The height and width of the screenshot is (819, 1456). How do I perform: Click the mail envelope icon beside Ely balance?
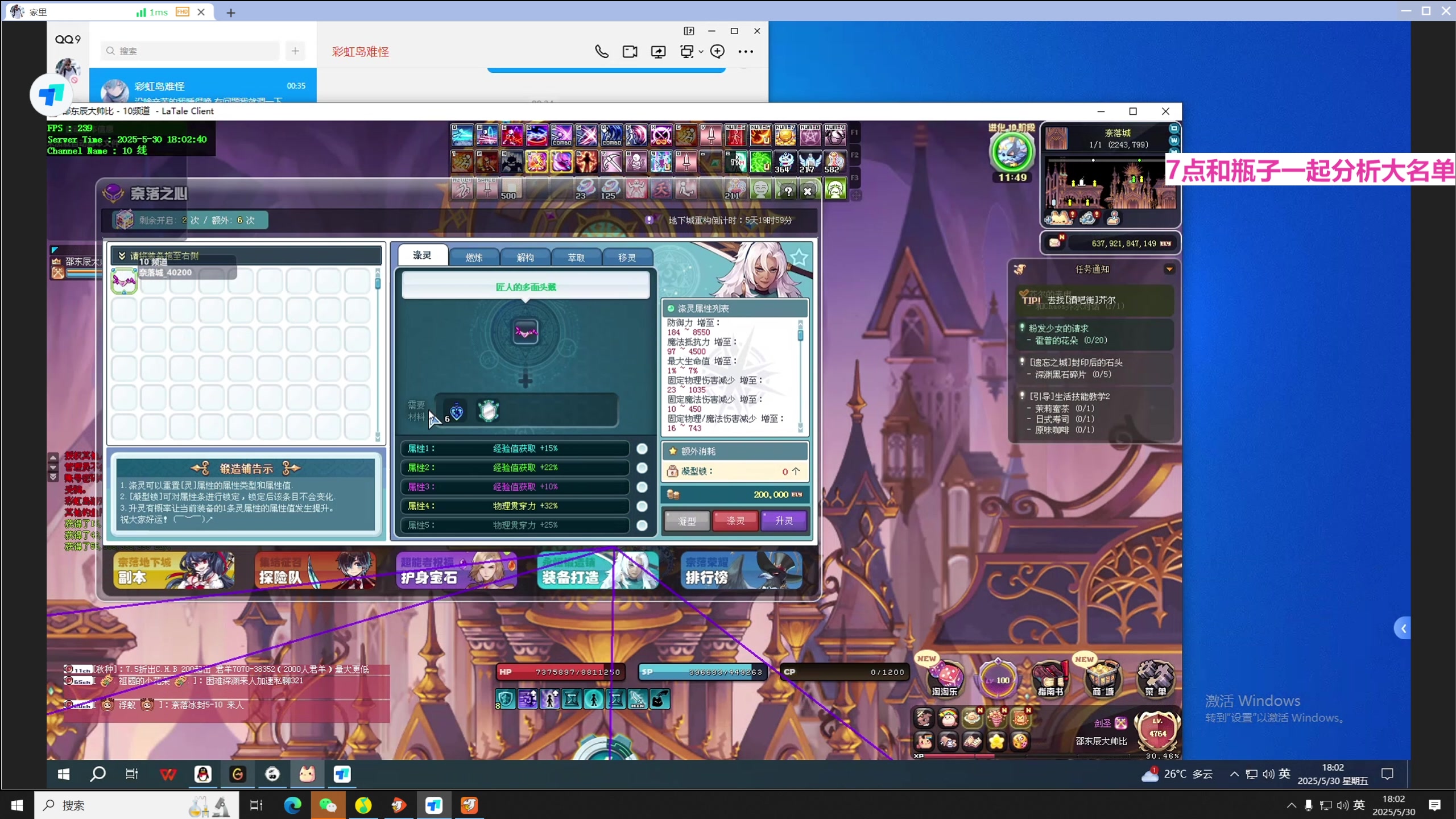(1056, 243)
